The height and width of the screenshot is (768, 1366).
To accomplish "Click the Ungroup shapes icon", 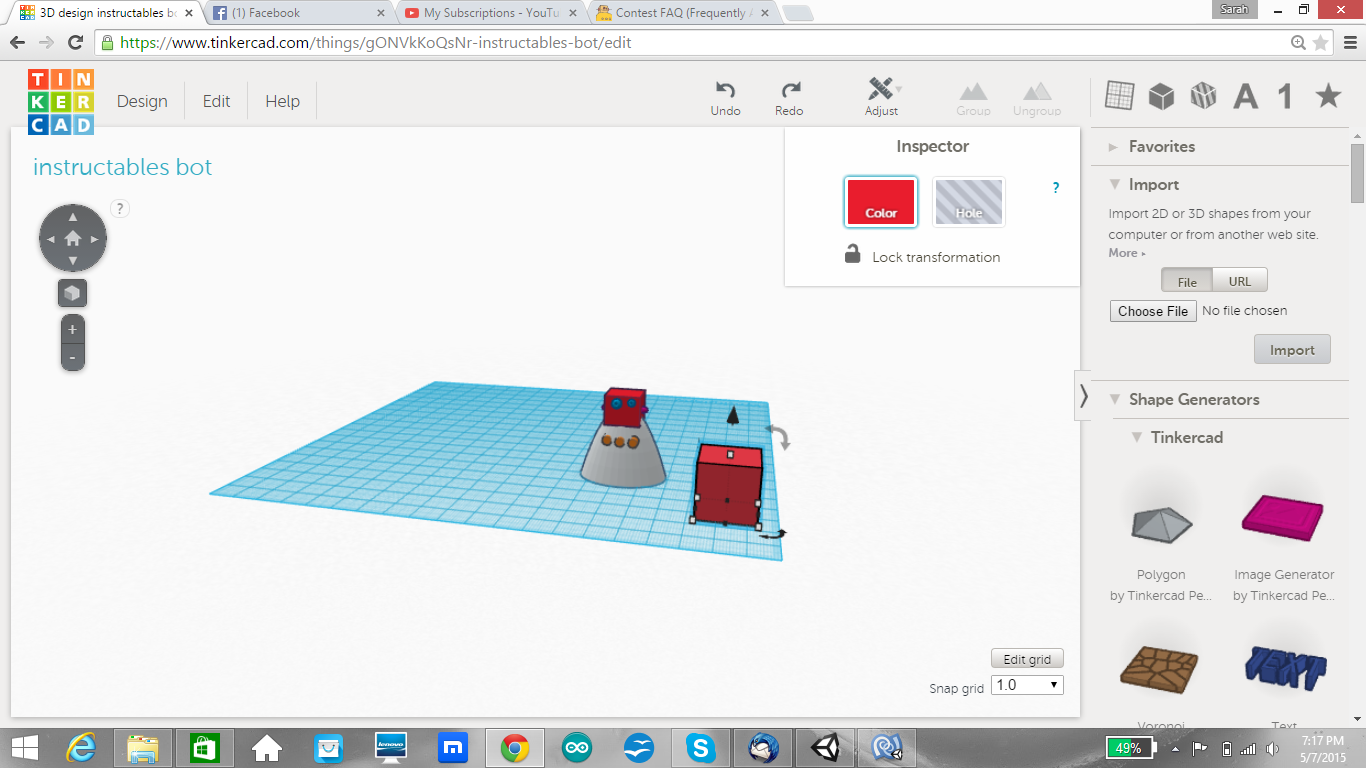I will tap(1037, 98).
